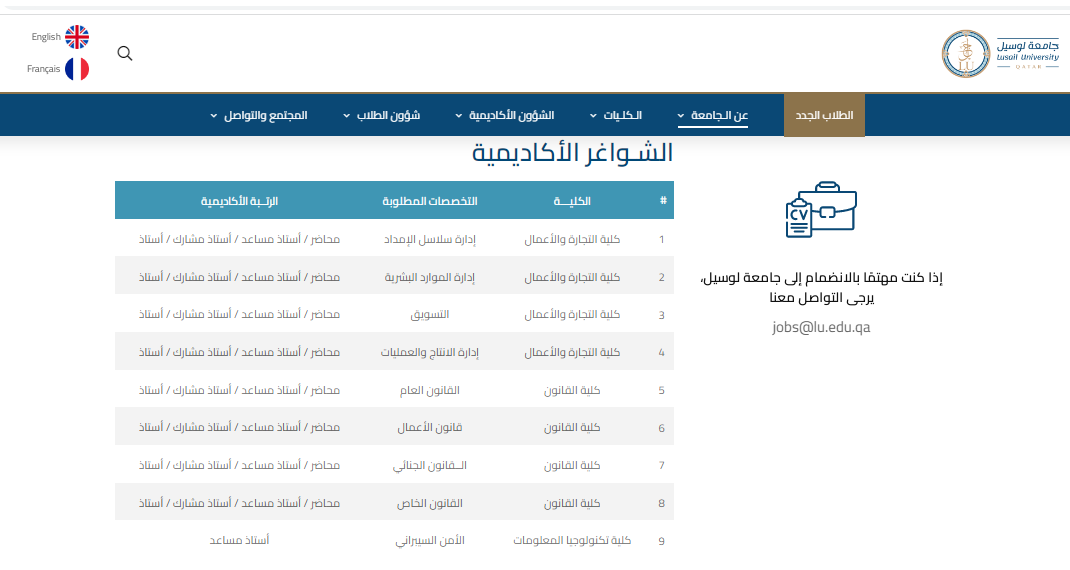Image resolution: width=1070 pixels, height=570 pixels.
Task: Select the إدارة سلاسل الإمداد row cell
Action: (x=430, y=240)
